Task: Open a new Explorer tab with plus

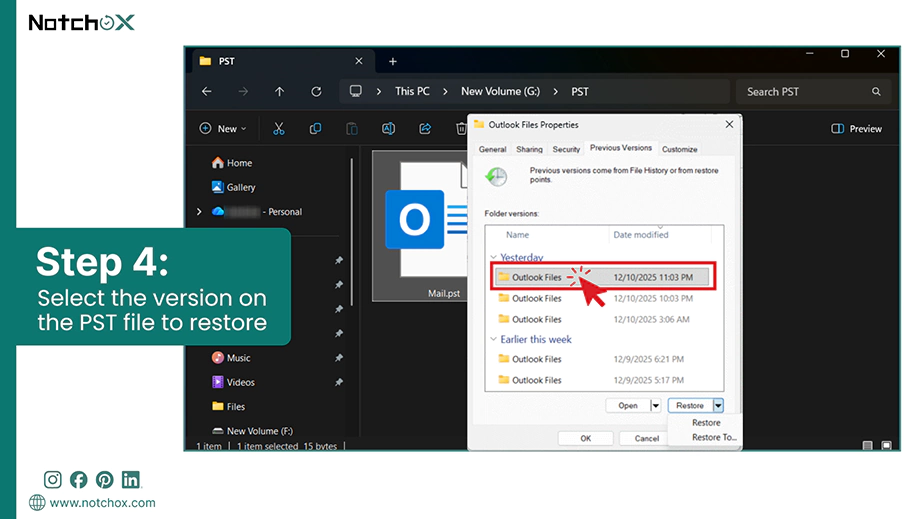Action: coord(393,61)
